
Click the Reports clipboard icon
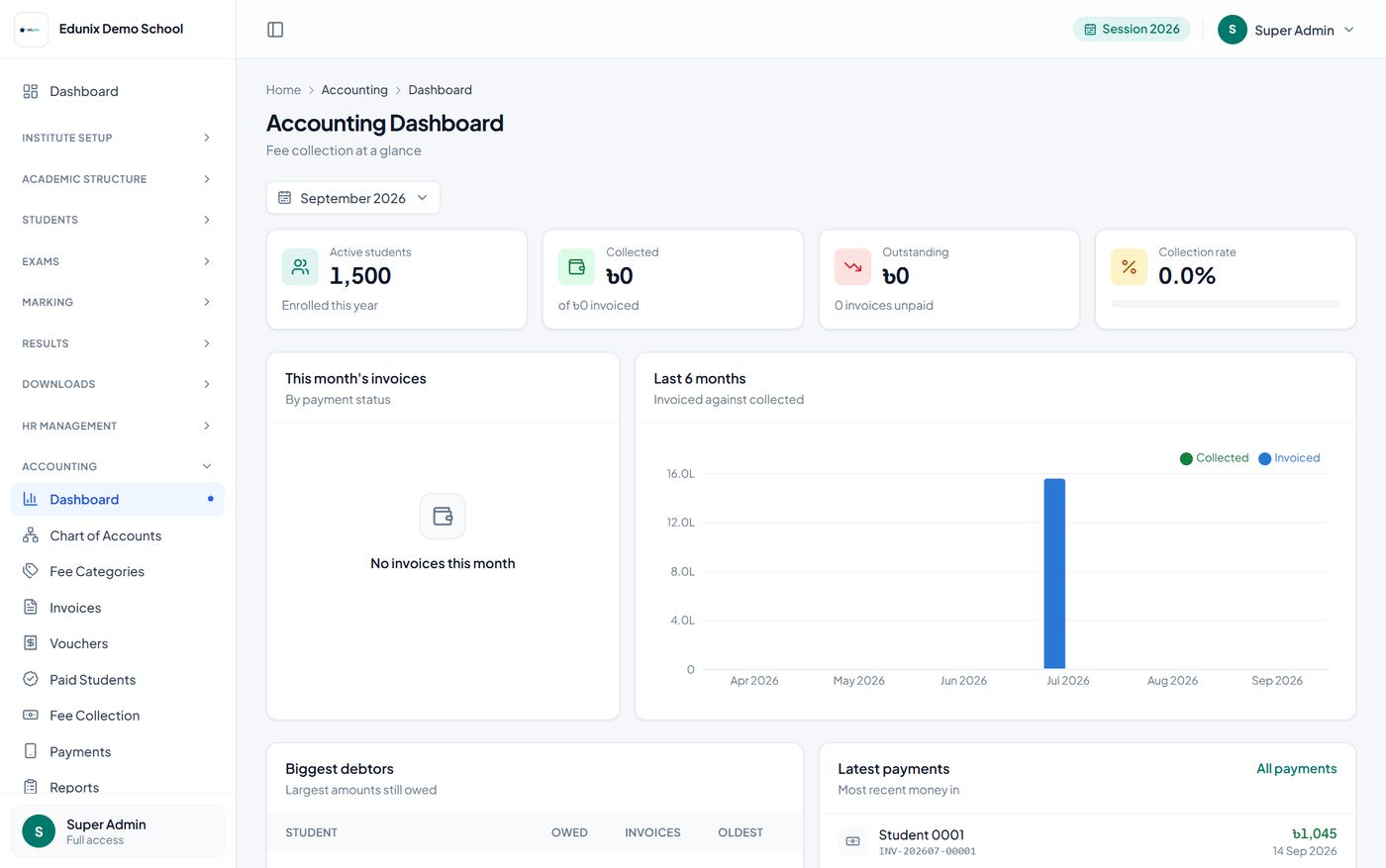pos(31,787)
